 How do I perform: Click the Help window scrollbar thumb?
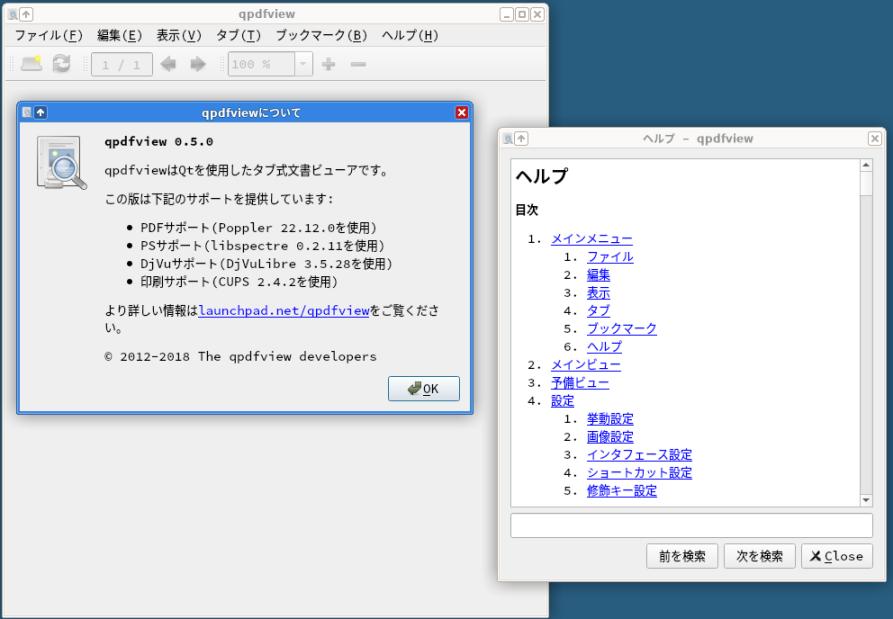(x=866, y=183)
